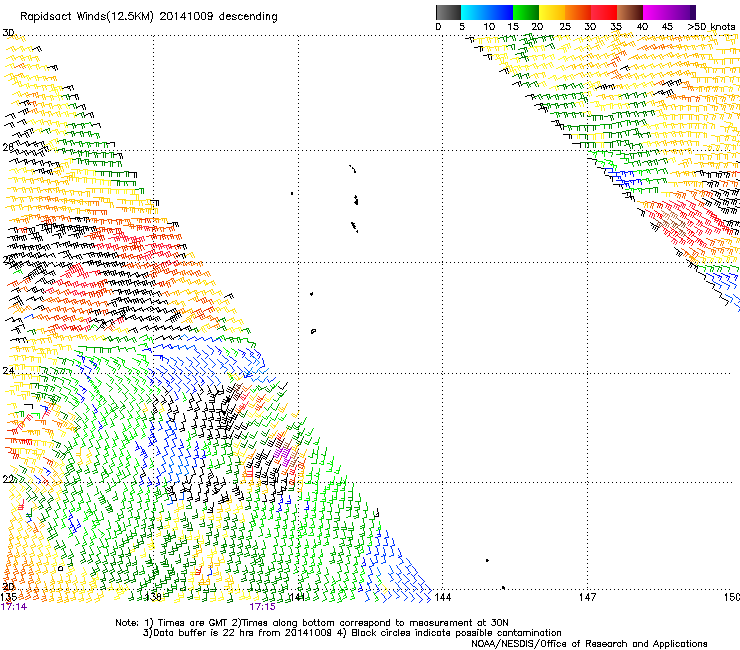Click the longitude axis label '147'

point(587,597)
